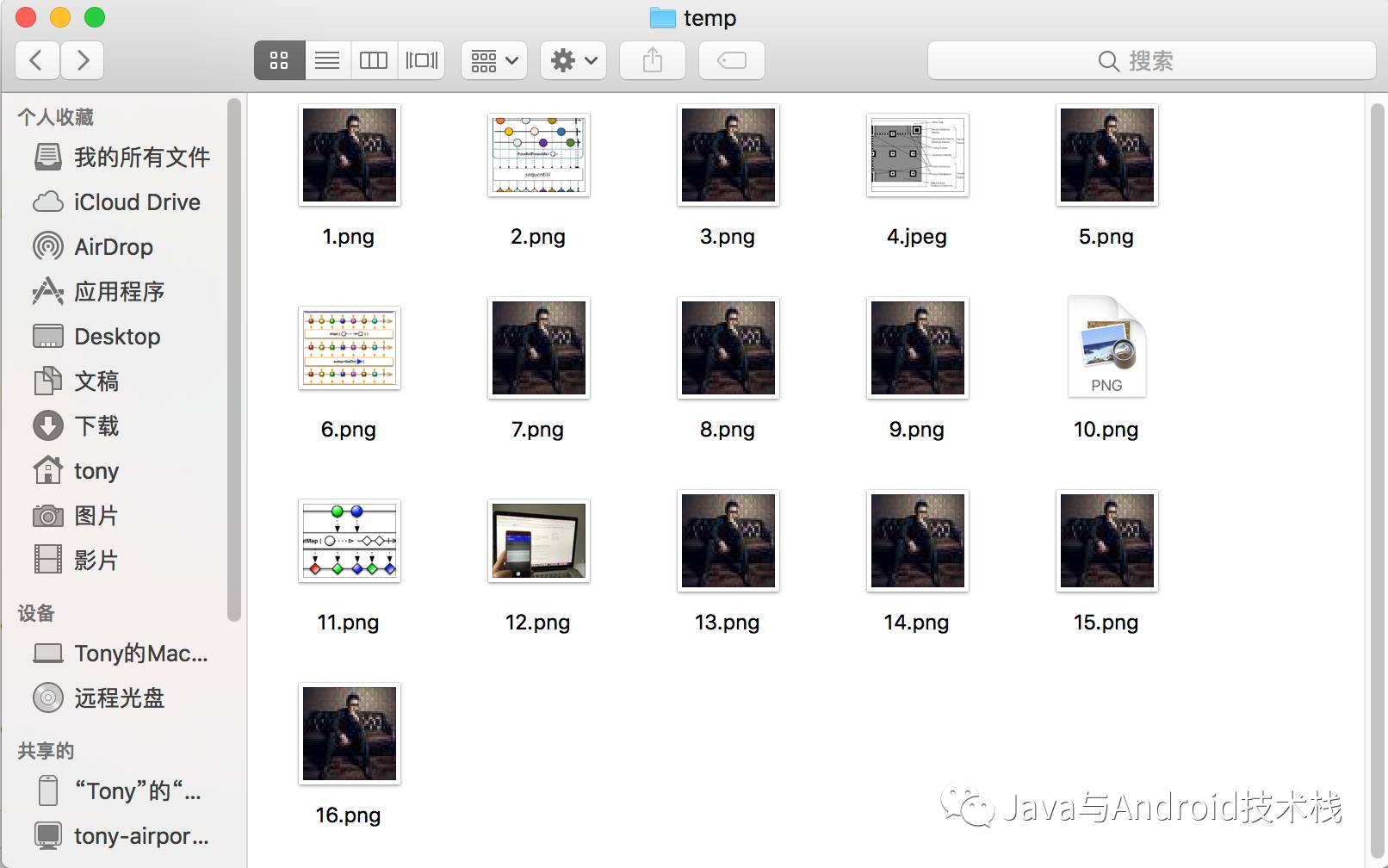This screenshot has width=1388, height=868.
Task: Select iCloud Drive in sidebar
Action: [x=122, y=201]
